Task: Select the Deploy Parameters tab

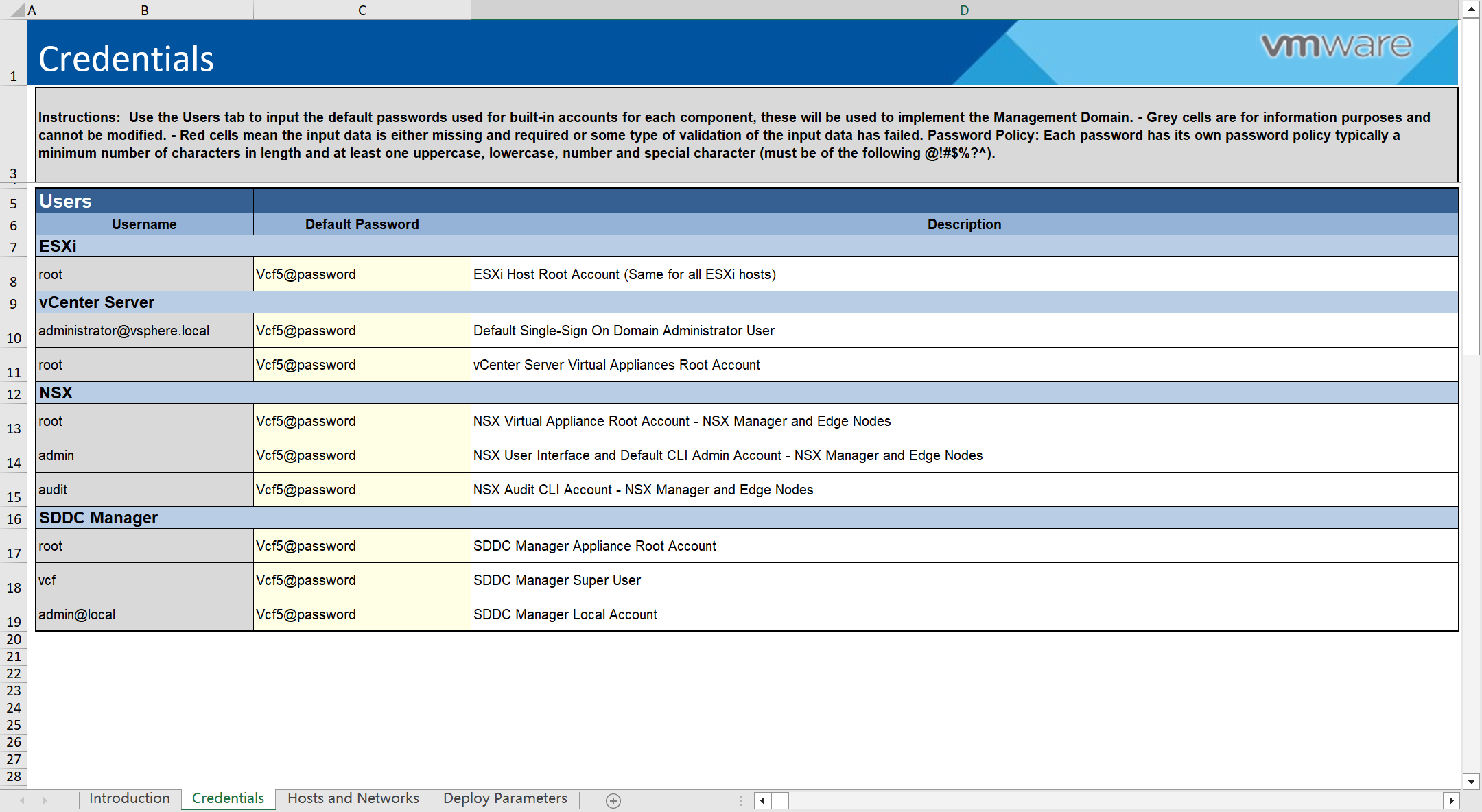Action: pos(505,798)
